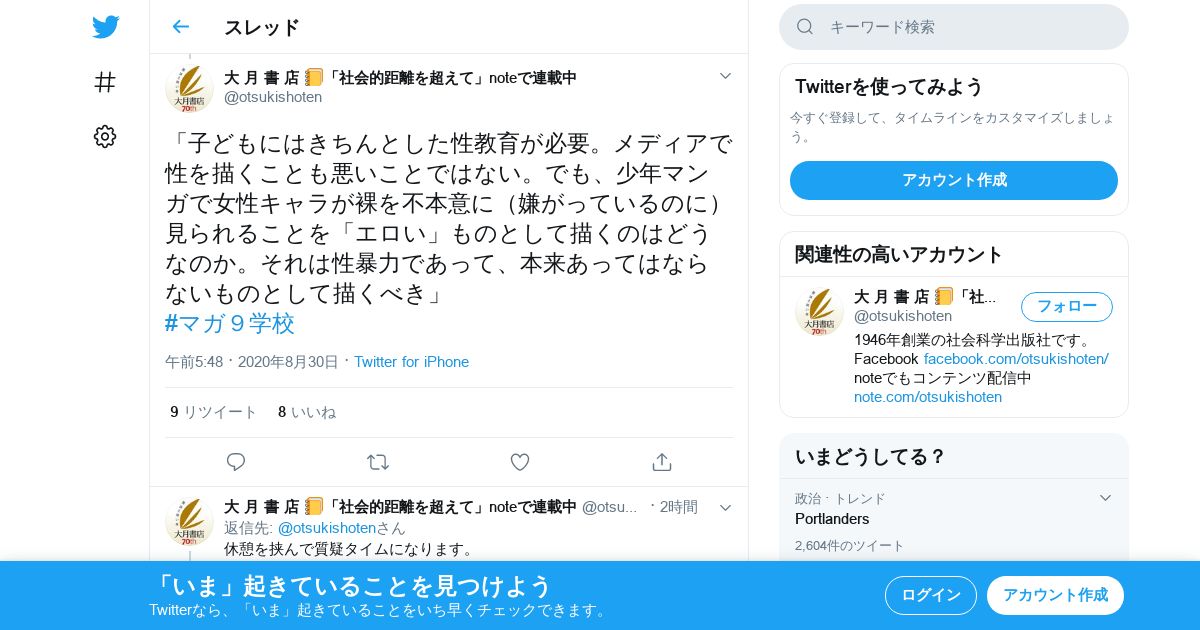Open the Twitter for iPhone source link
This screenshot has width=1200, height=630.
point(411,362)
